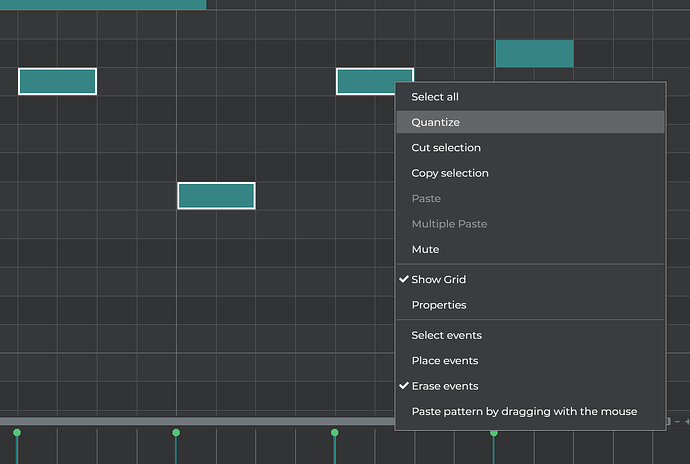
Task: Click the second green velocity handle
Action: pyautogui.click(x=176, y=433)
